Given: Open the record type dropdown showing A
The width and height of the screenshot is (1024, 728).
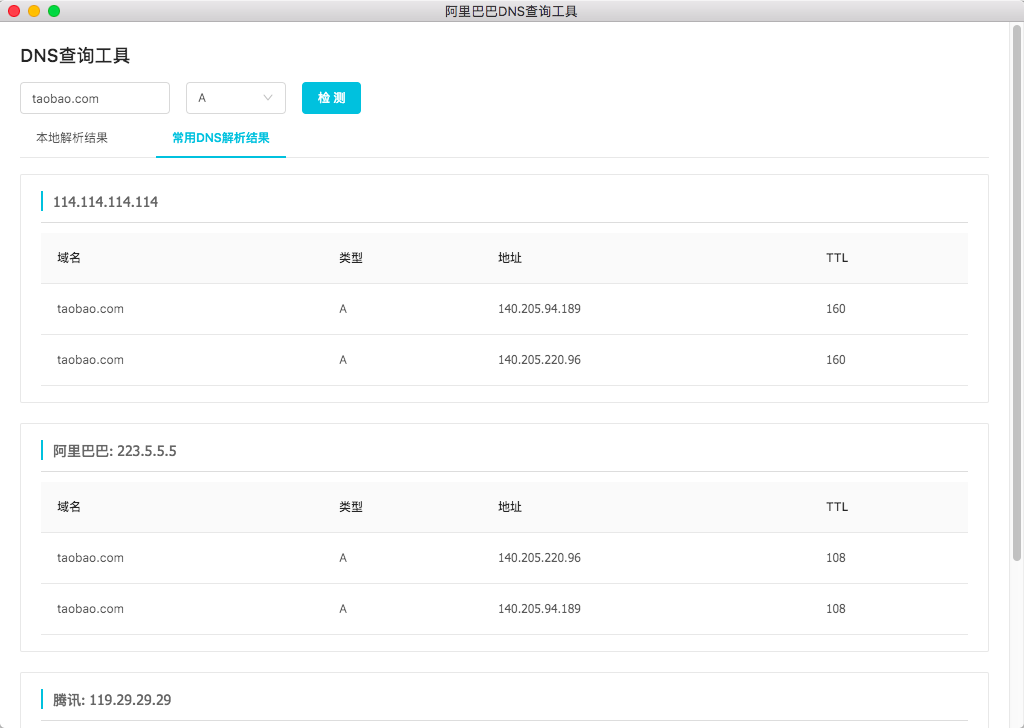Looking at the screenshot, I should 236,98.
